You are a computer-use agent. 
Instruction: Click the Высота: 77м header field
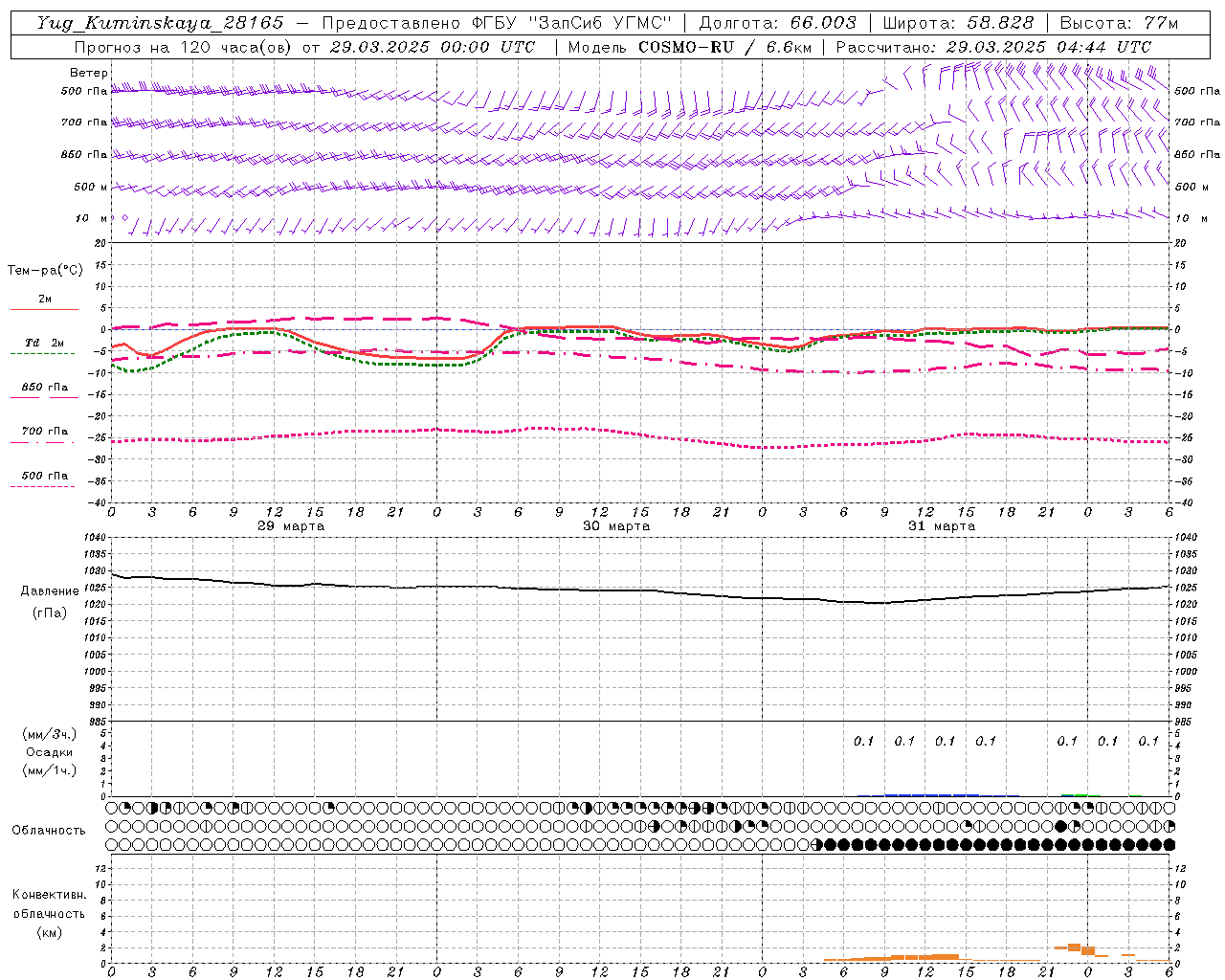1119,23
